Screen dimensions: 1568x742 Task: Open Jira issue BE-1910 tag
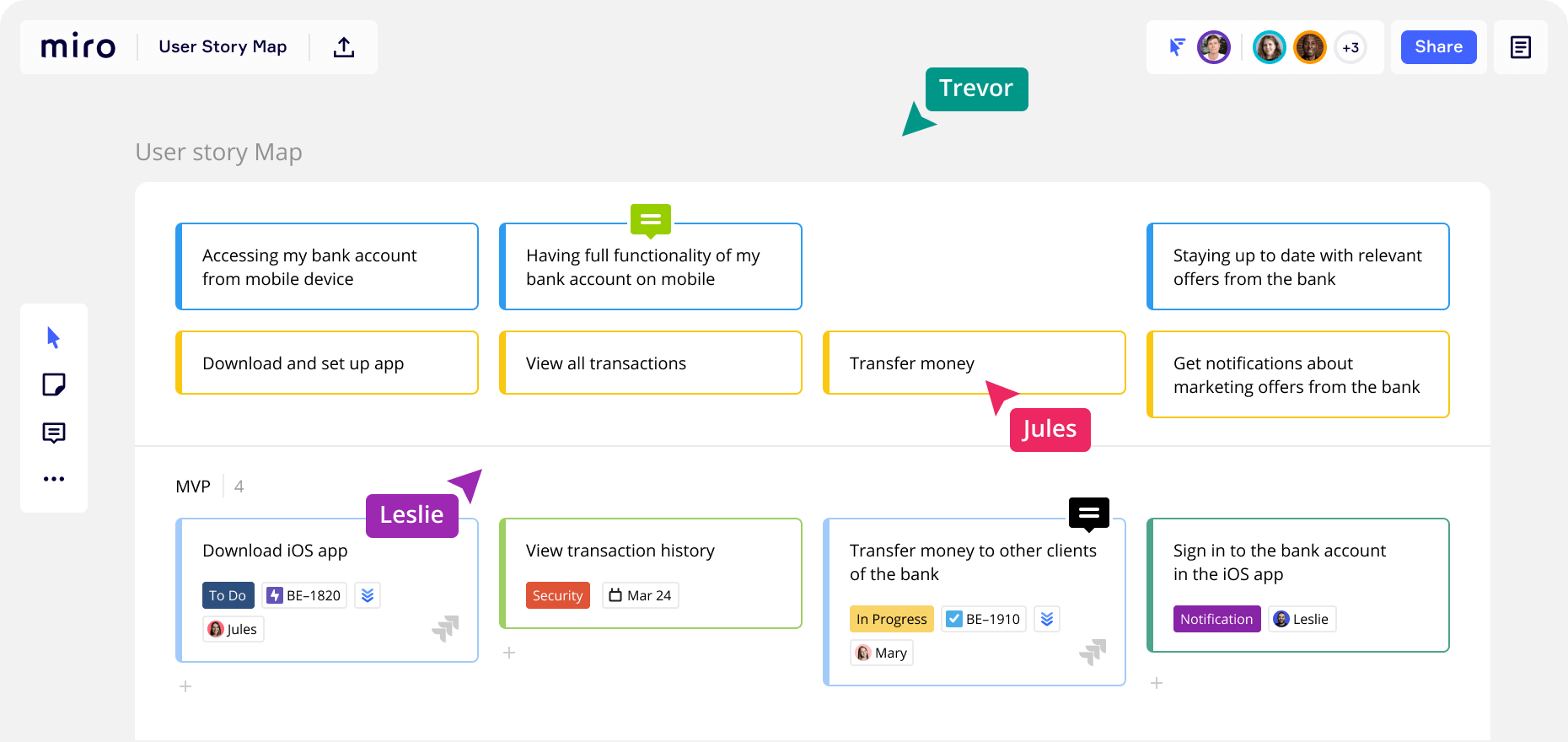984,619
